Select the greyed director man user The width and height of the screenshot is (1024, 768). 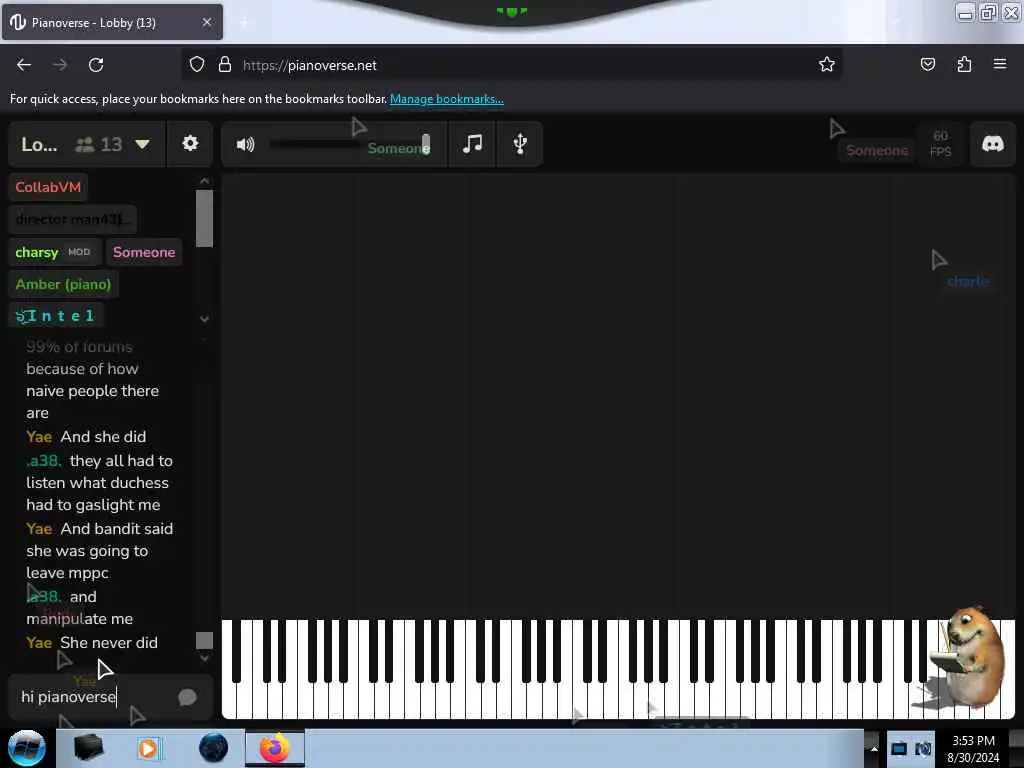72,219
